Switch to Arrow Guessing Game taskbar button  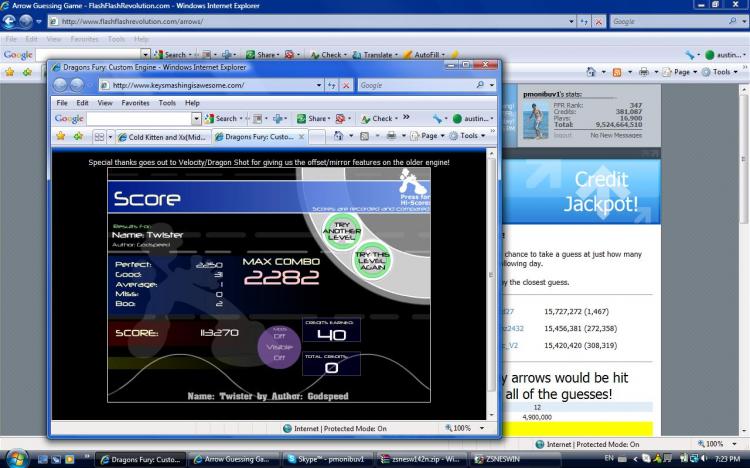(232, 459)
